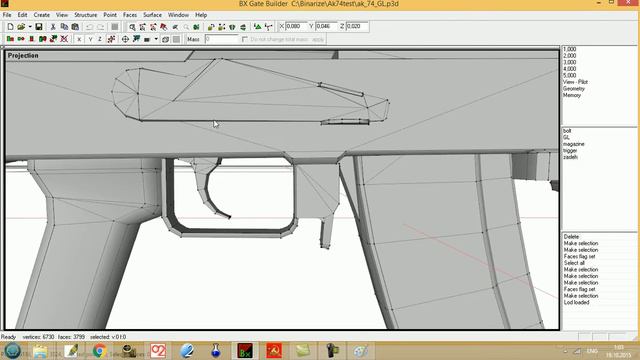This screenshot has width=640, height=360.
Task: Click the X coordinate input field
Action: point(296,26)
